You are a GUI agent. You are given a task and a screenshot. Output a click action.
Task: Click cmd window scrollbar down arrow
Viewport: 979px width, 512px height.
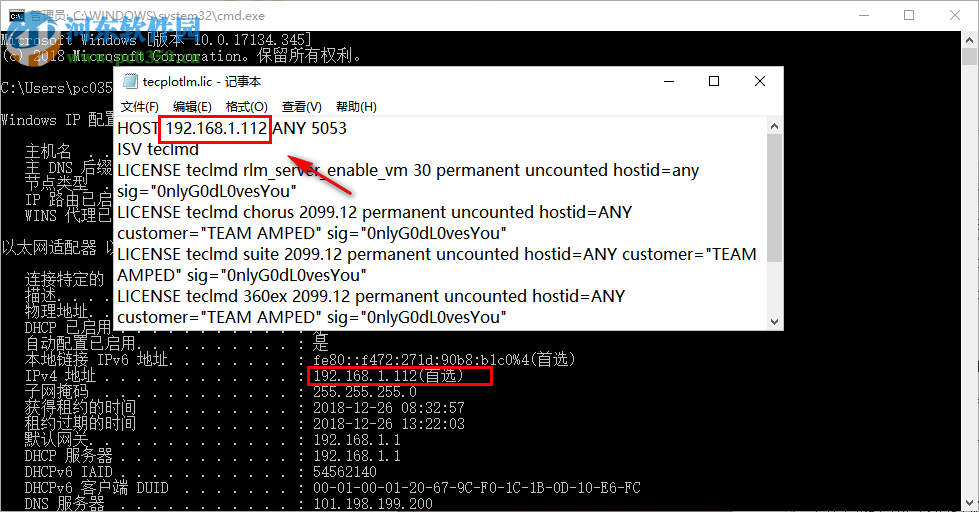click(x=970, y=503)
